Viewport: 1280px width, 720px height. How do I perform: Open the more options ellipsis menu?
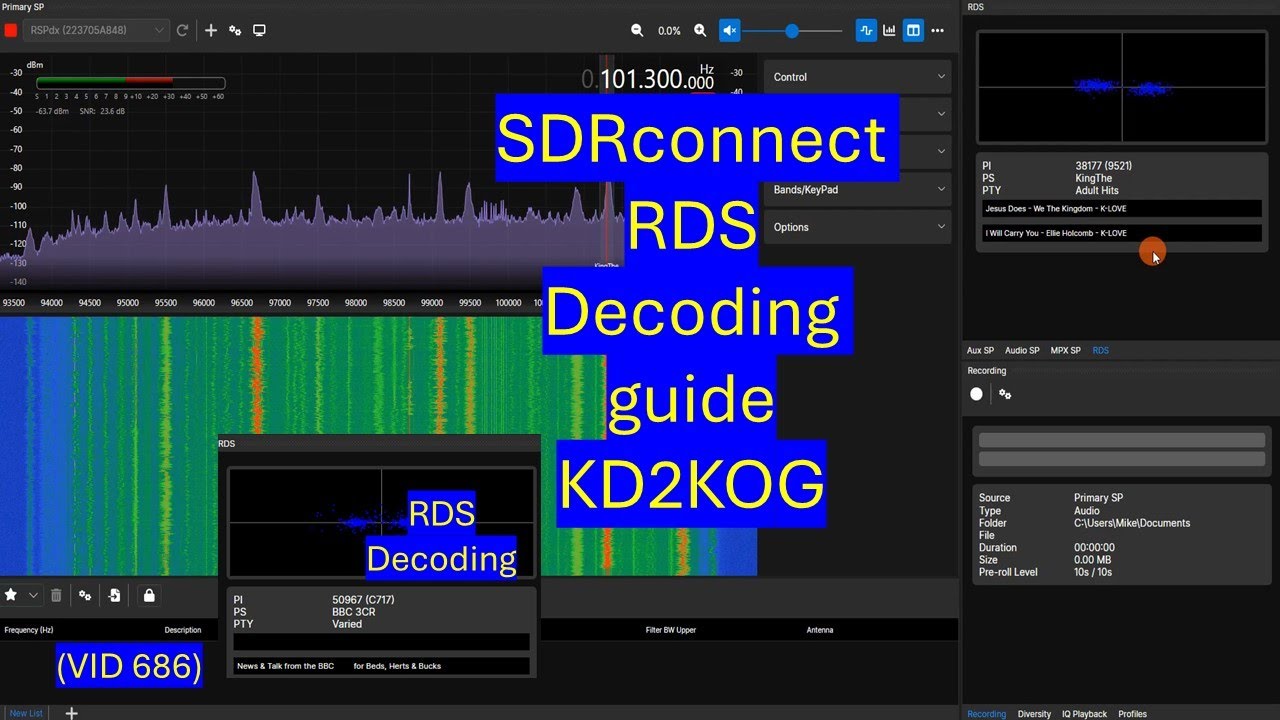click(x=937, y=31)
